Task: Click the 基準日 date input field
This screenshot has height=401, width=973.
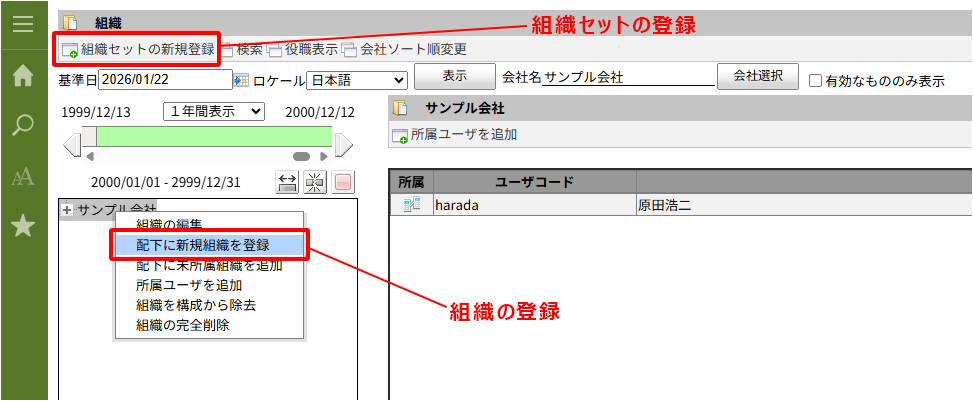Action: click(x=179, y=79)
